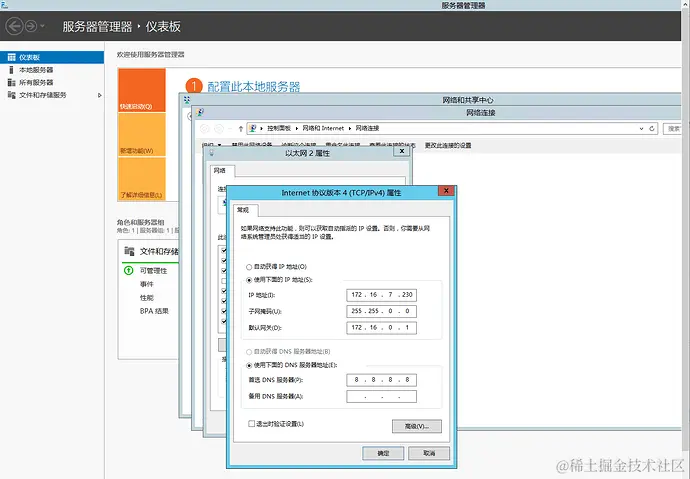
Task: Click green 可管理性 status icon
Action: [128, 271]
